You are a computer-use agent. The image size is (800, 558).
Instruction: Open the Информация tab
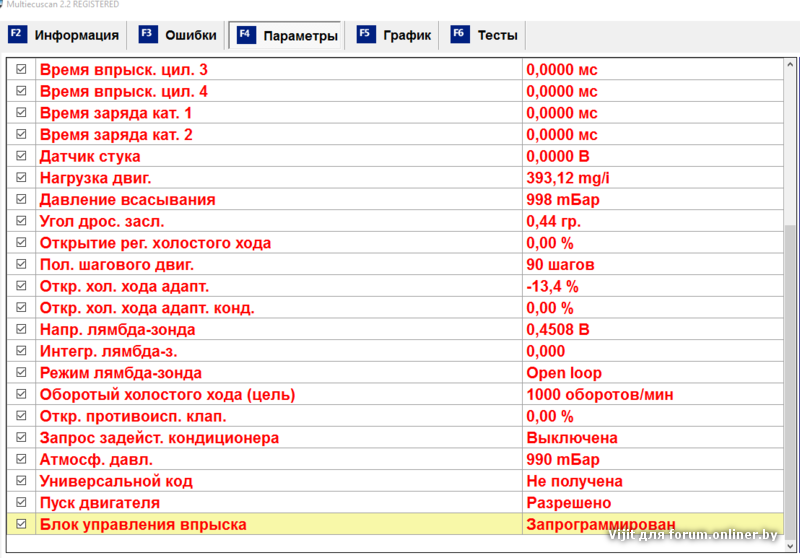76,36
